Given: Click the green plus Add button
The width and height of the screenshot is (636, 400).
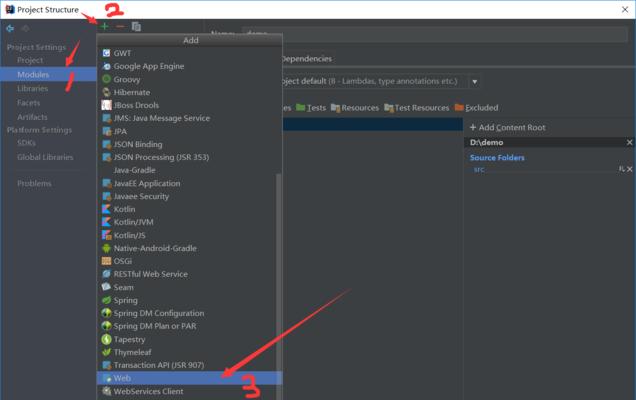Looking at the screenshot, I should (105, 26).
